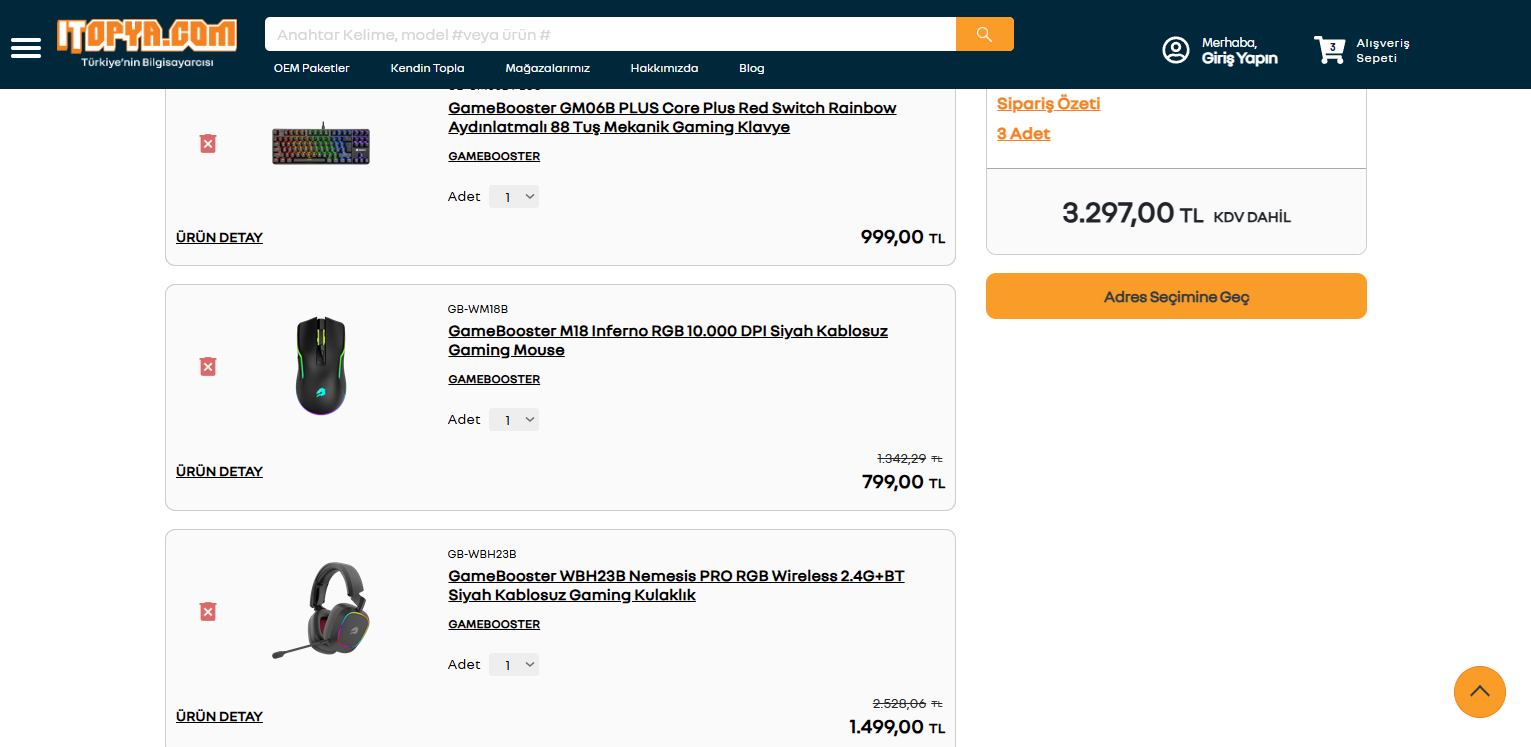The image size is (1531, 747).
Task: Remove the M18 Inferno mouse from cart
Action: click(x=208, y=367)
